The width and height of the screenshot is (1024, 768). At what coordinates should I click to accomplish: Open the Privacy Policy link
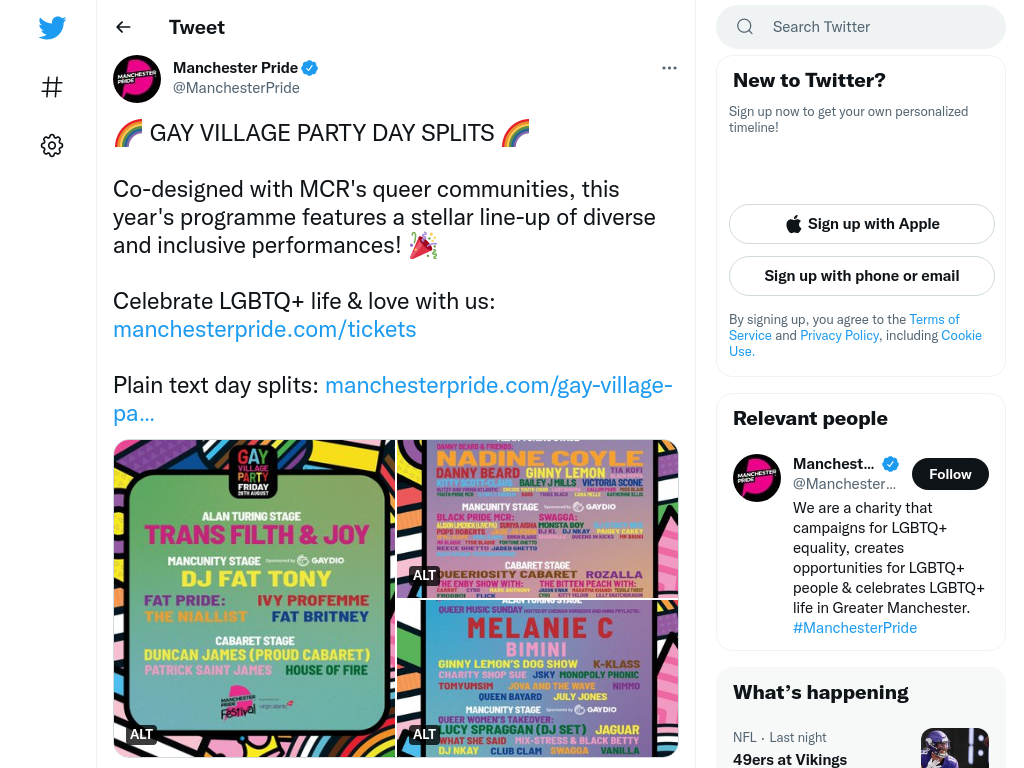839,335
